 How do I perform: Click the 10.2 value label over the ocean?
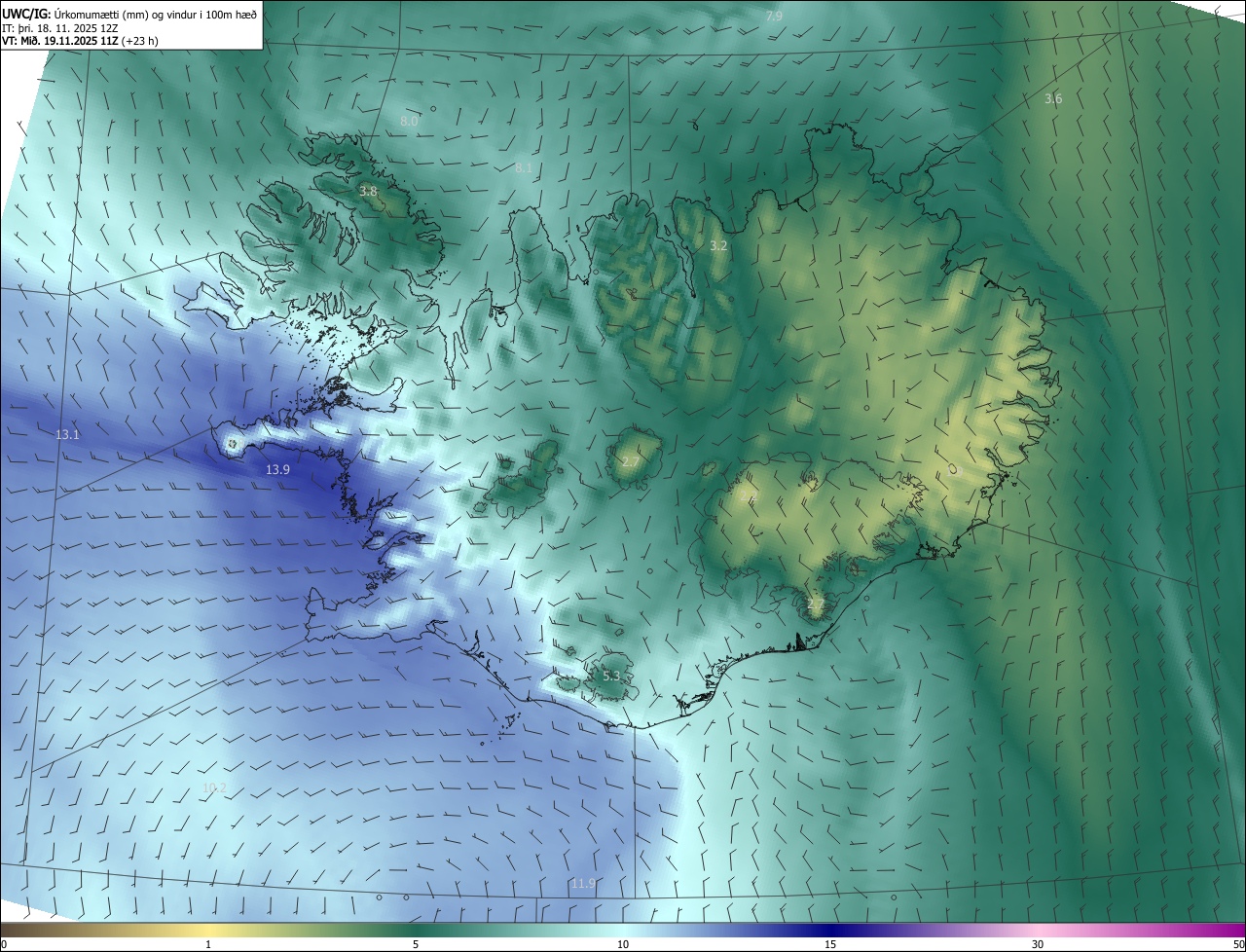click(214, 788)
